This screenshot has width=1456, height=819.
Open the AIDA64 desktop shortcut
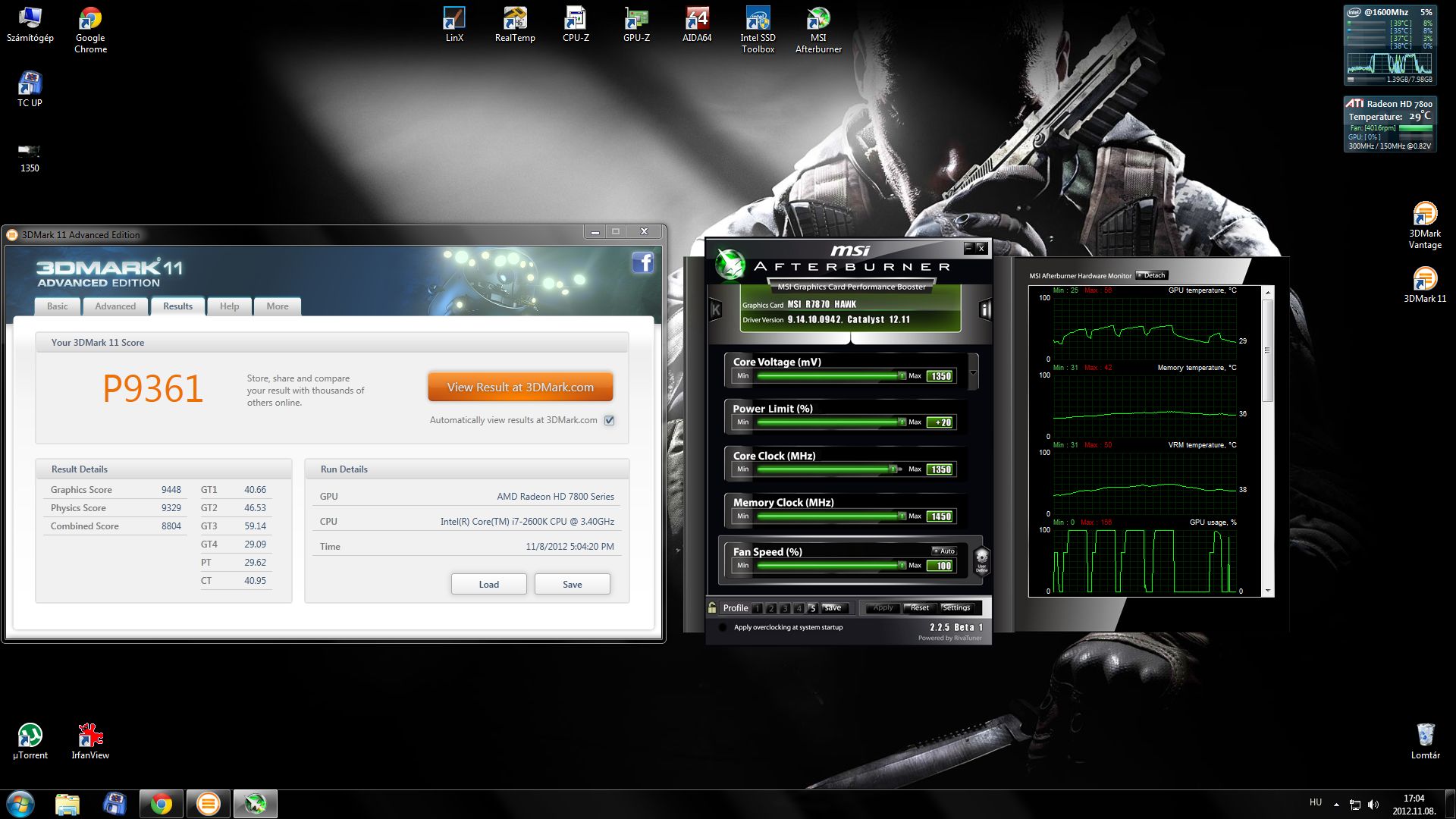pyautogui.click(x=697, y=25)
